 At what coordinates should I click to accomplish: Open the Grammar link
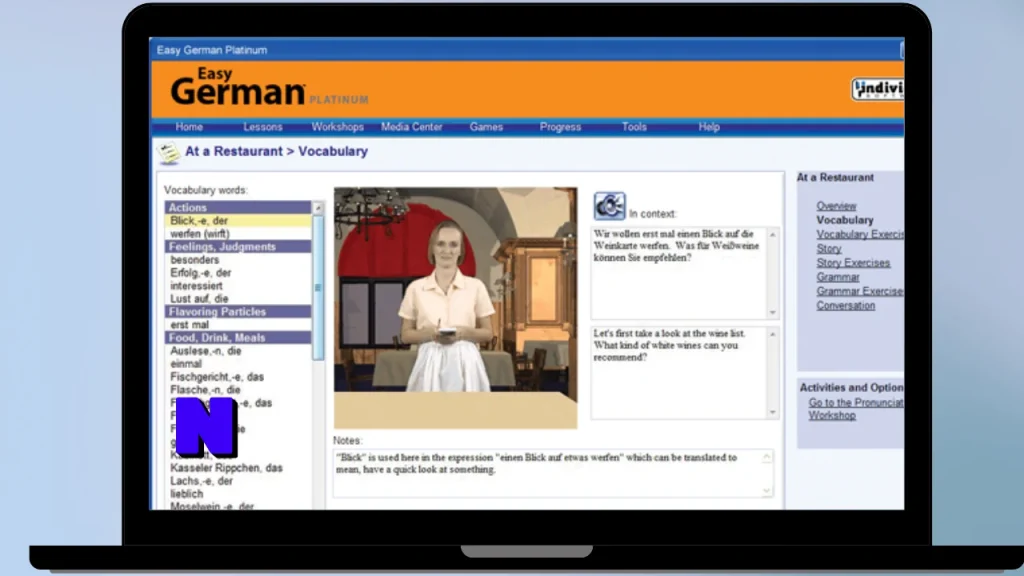click(x=838, y=278)
